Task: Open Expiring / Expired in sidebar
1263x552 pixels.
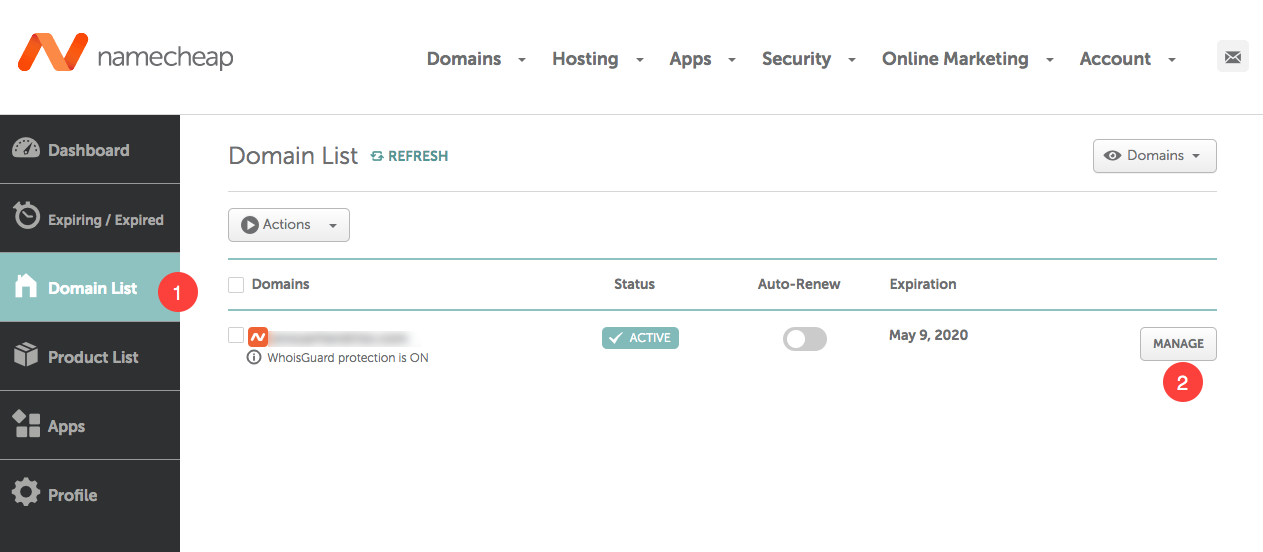Action: [x=90, y=218]
